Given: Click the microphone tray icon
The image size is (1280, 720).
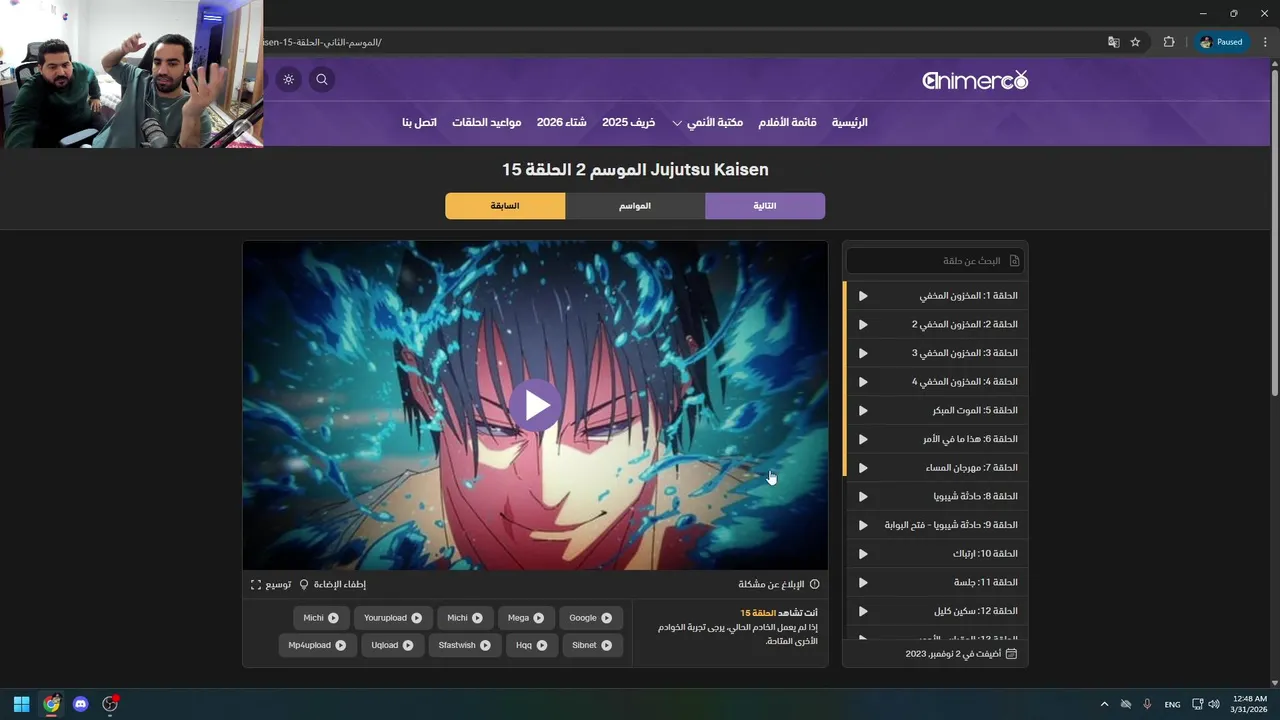Looking at the screenshot, I should 1147,704.
